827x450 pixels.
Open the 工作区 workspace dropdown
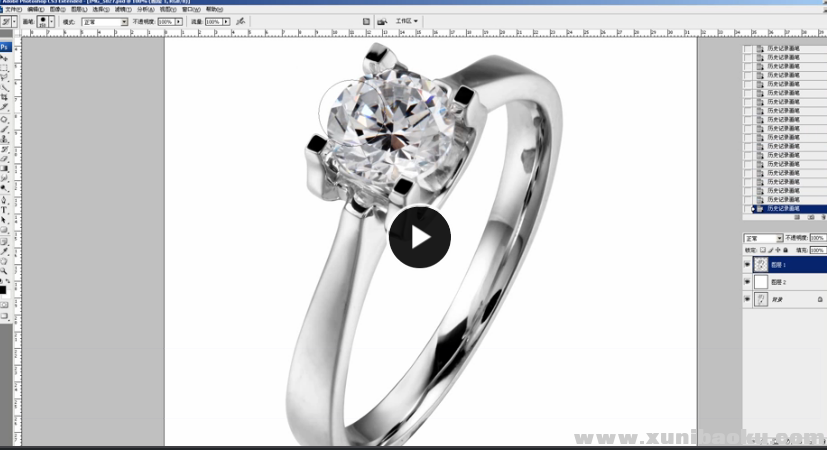click(x=408, y=21)
